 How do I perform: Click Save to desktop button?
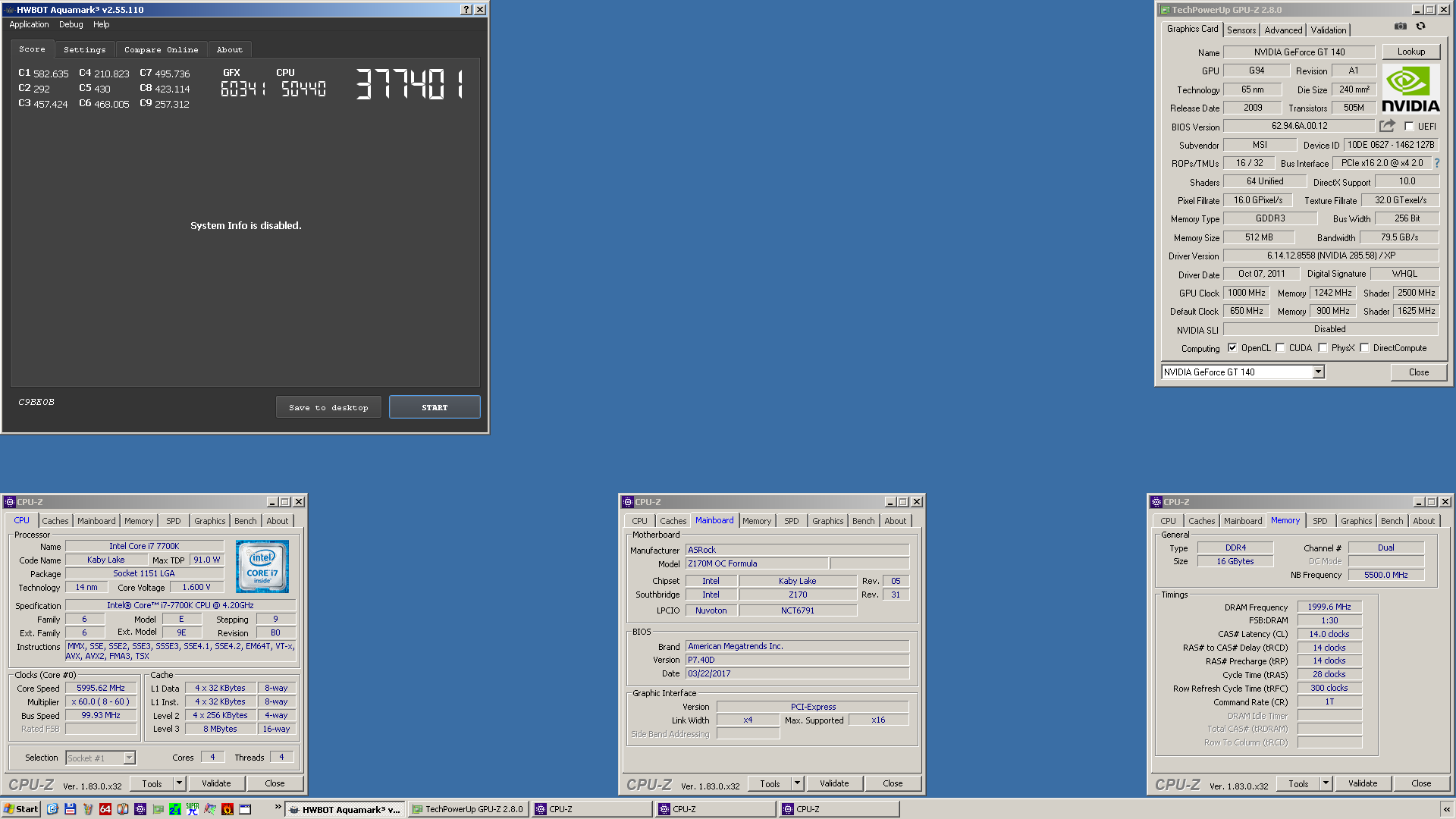[328, 407]
